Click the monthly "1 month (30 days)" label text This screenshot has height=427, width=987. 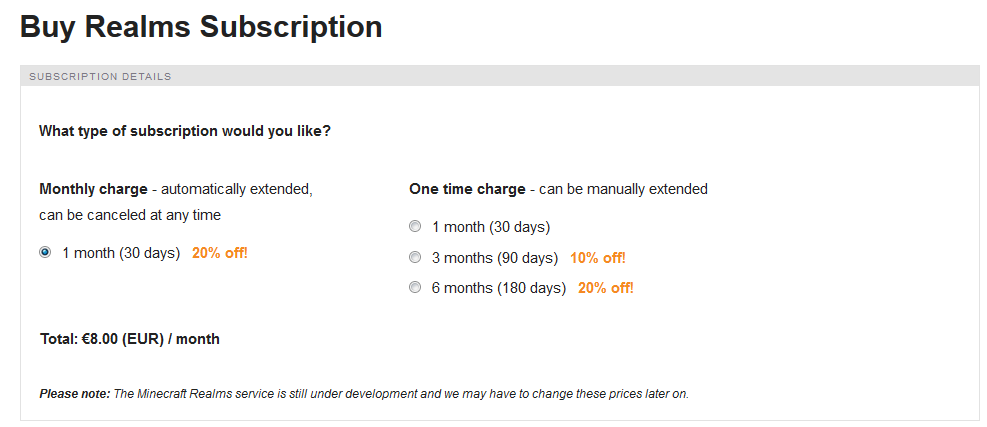coord(121,253)
